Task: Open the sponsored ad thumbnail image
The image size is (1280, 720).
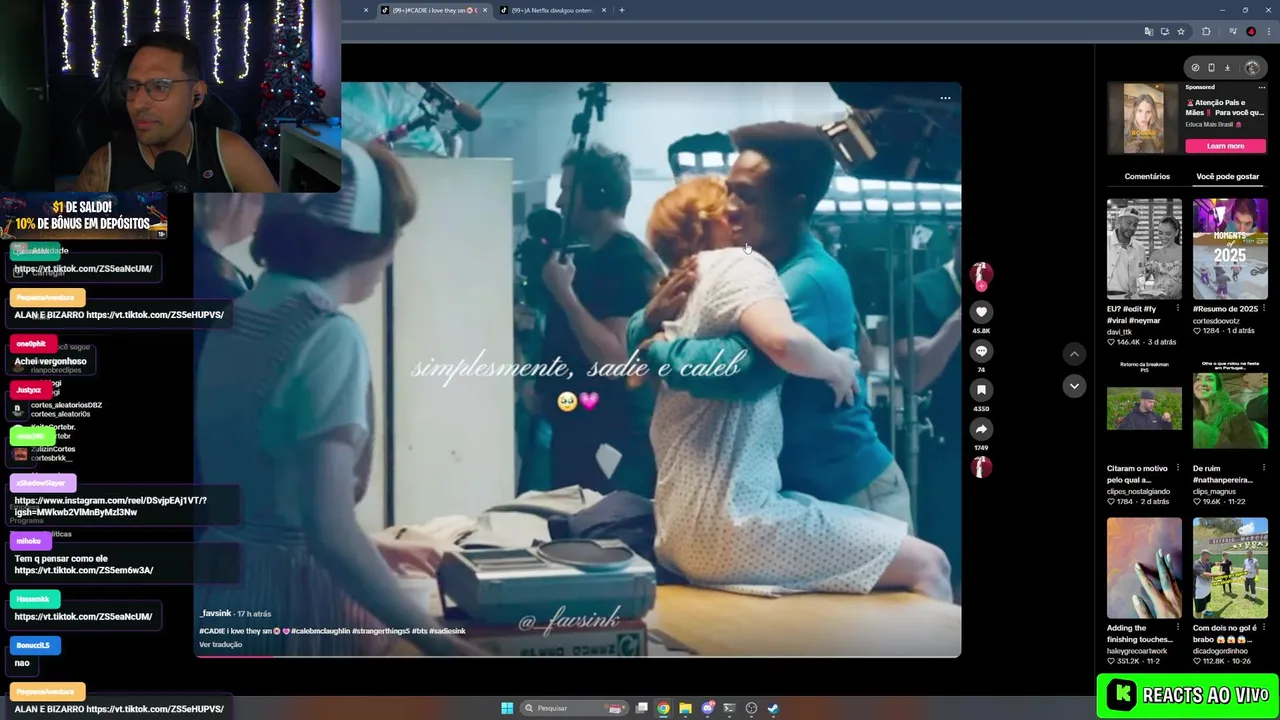Action: 1144,118
